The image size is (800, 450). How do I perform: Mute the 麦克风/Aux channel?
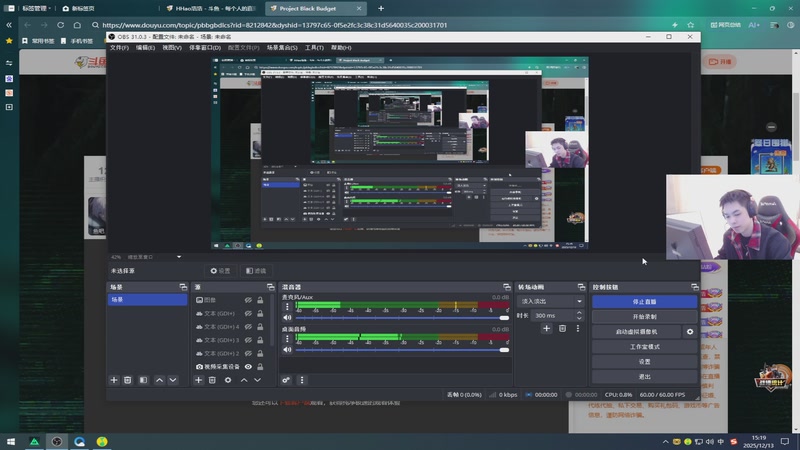point(287,318)
